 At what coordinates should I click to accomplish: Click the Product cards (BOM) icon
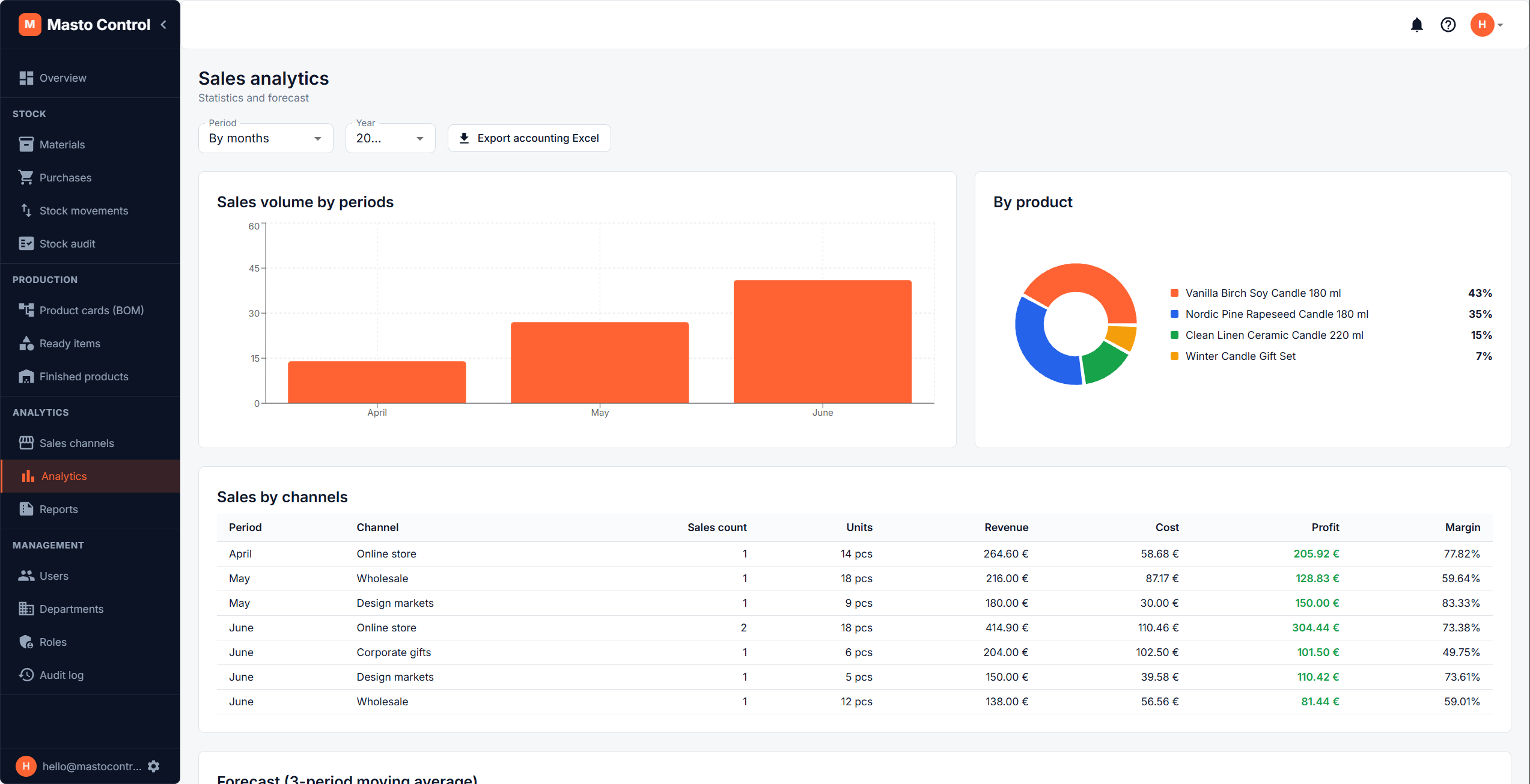coord(26,310)
